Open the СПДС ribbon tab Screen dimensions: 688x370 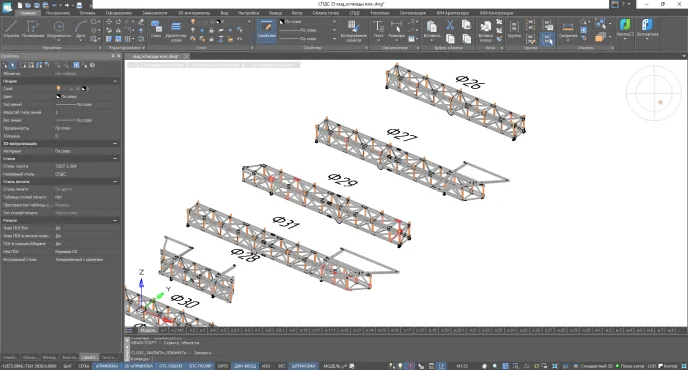click(355, 13)
